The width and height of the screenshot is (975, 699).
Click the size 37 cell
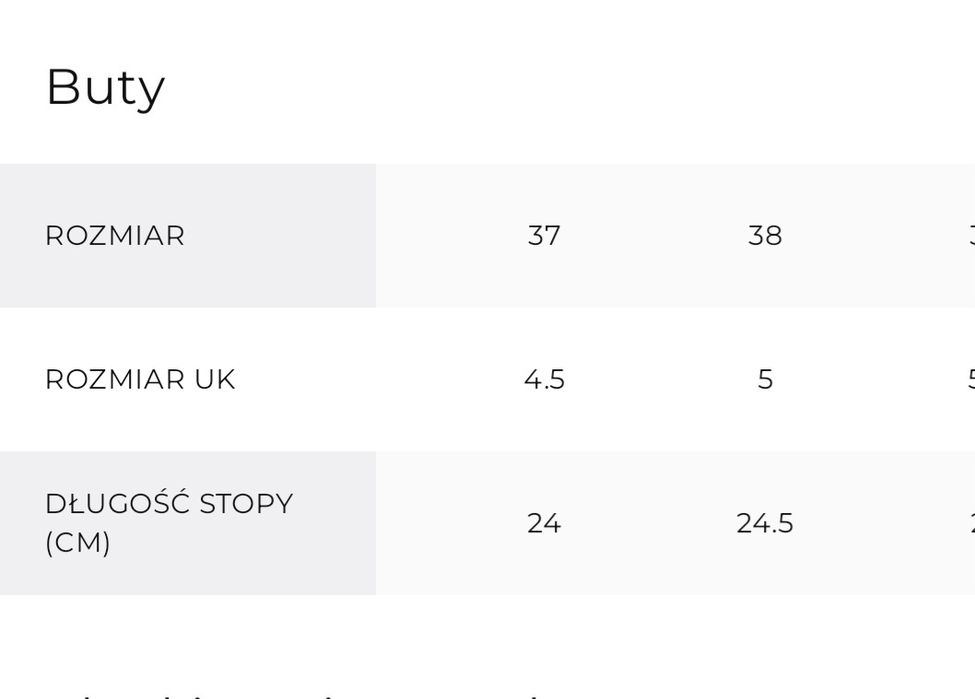(x=544, y=236)
